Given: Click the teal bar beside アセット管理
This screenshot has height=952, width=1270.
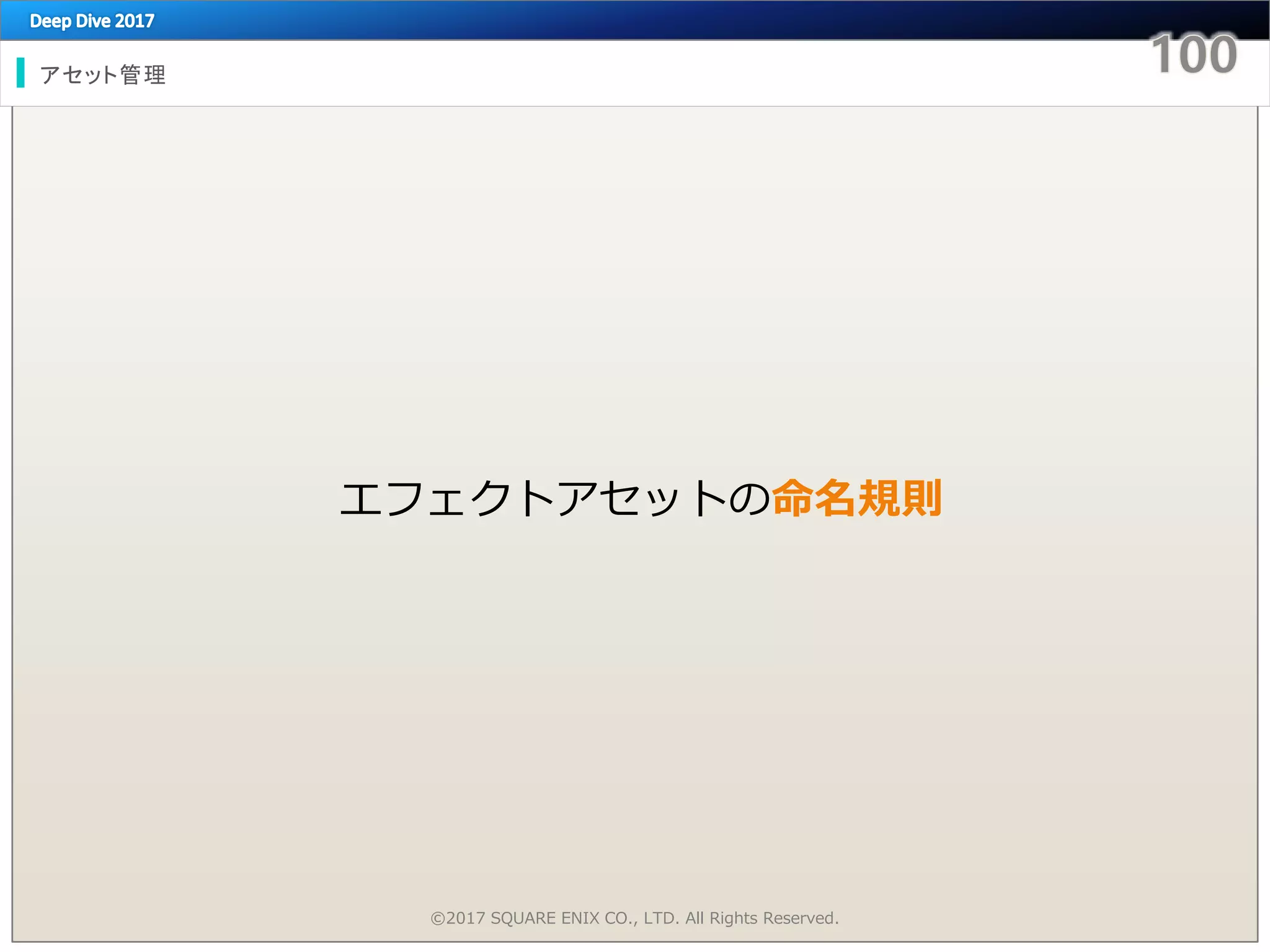Looking at the screenshot, I should click(x=20, y=73).
